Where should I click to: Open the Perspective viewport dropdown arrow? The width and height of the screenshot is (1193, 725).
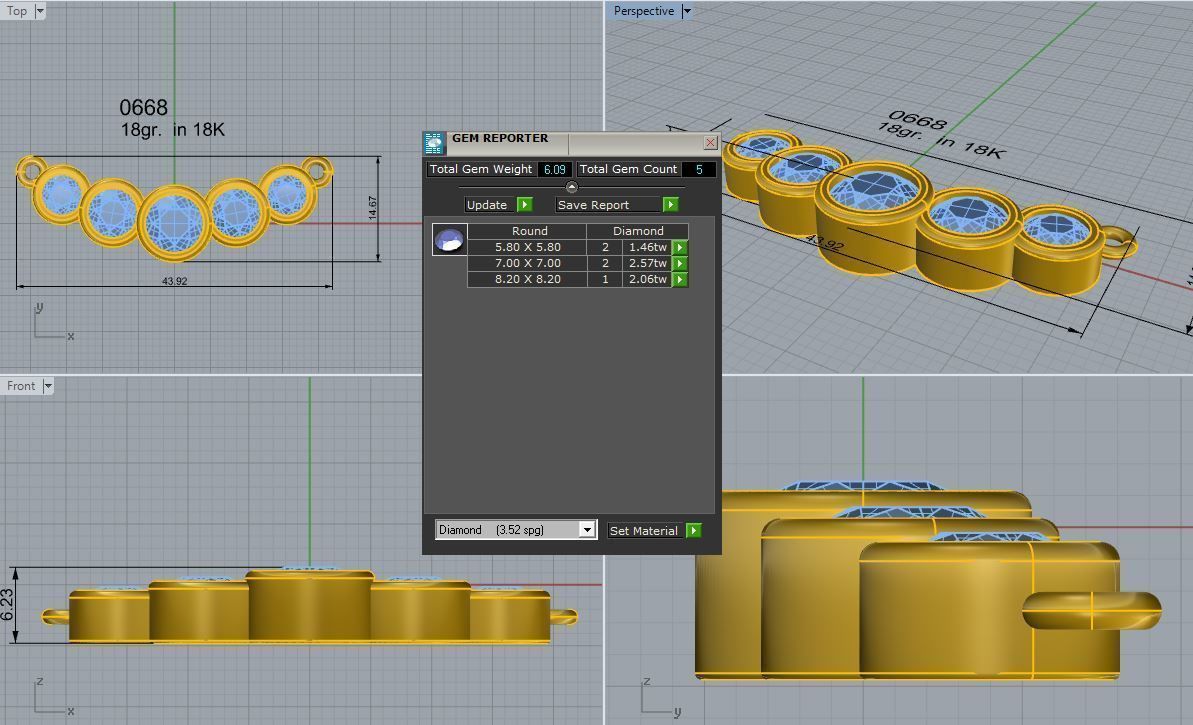686,11
